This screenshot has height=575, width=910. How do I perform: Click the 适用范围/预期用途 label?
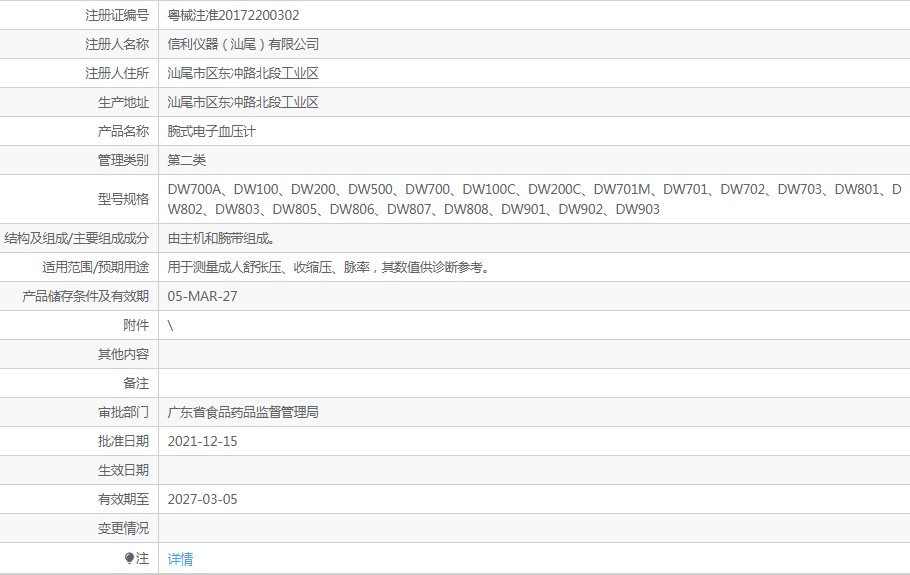click(x=96, y=267)
